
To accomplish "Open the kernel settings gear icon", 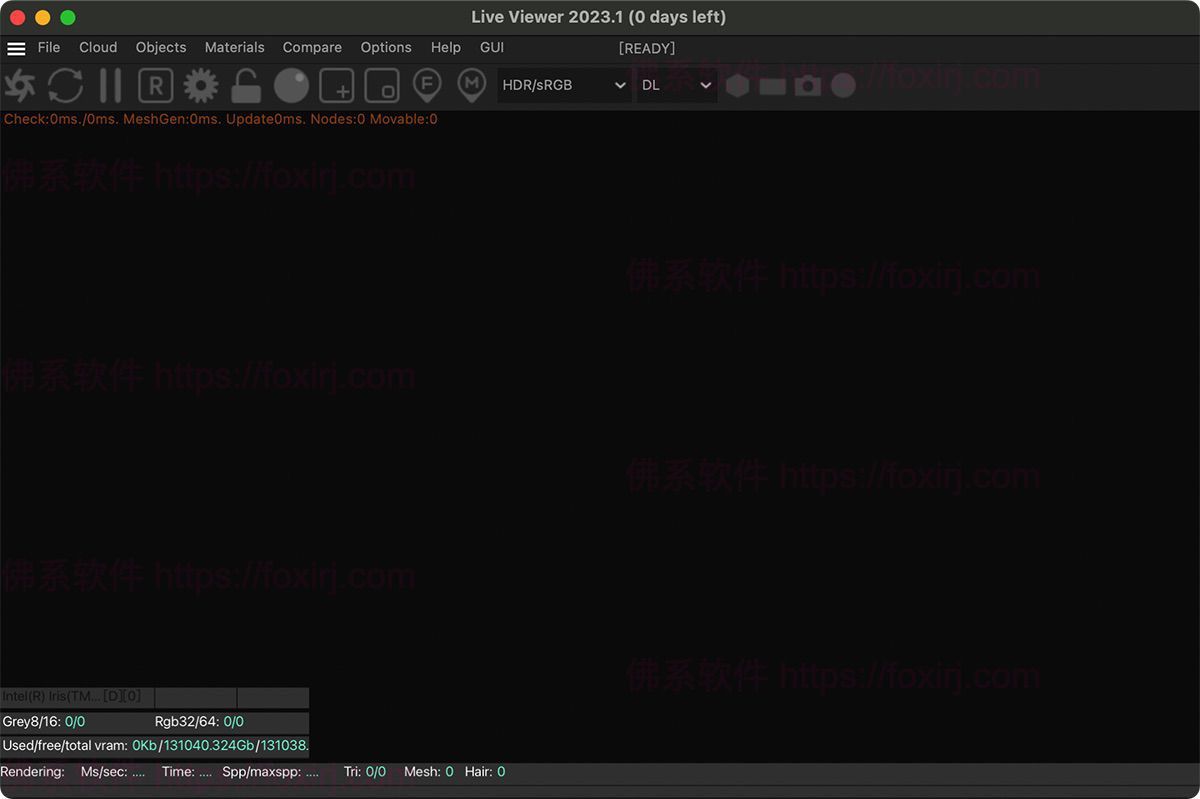I will pos(200,85).
